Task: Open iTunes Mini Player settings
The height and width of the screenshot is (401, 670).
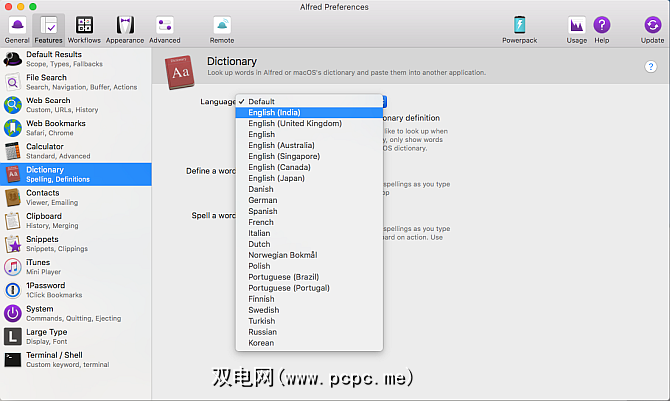Action: pos(76,267)
